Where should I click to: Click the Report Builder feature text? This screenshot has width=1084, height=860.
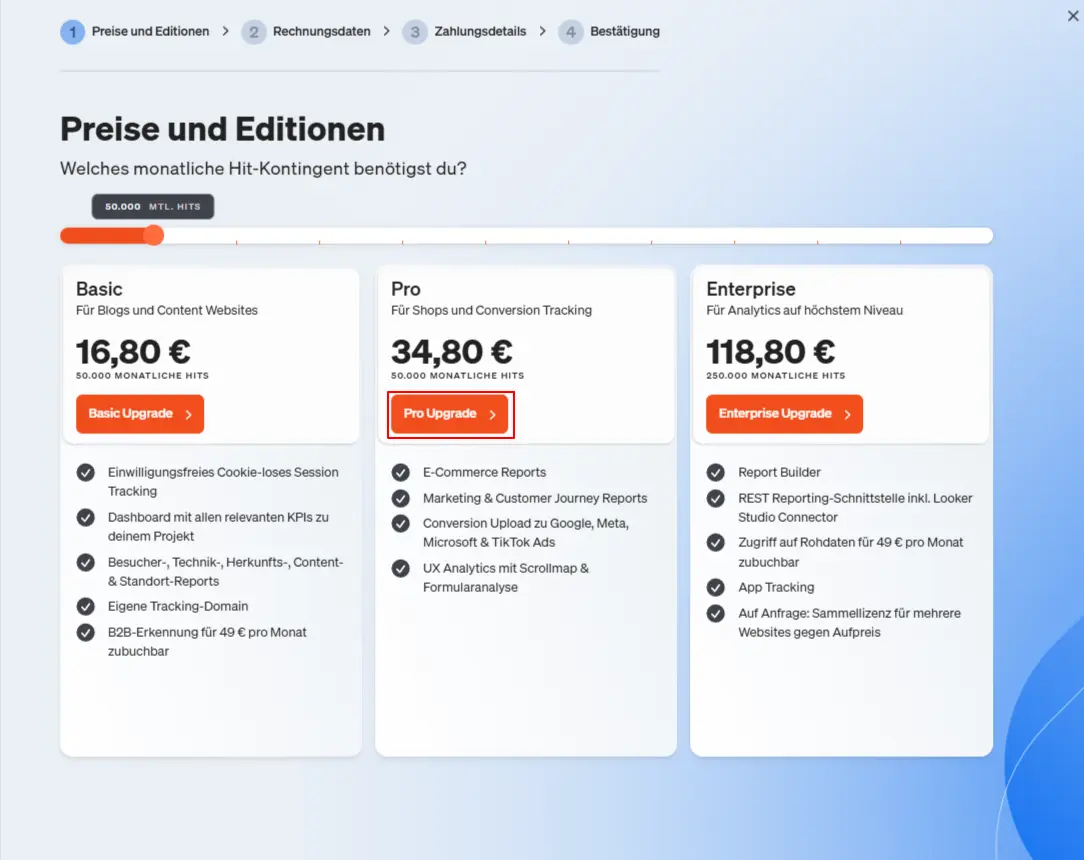click(779, 472)
